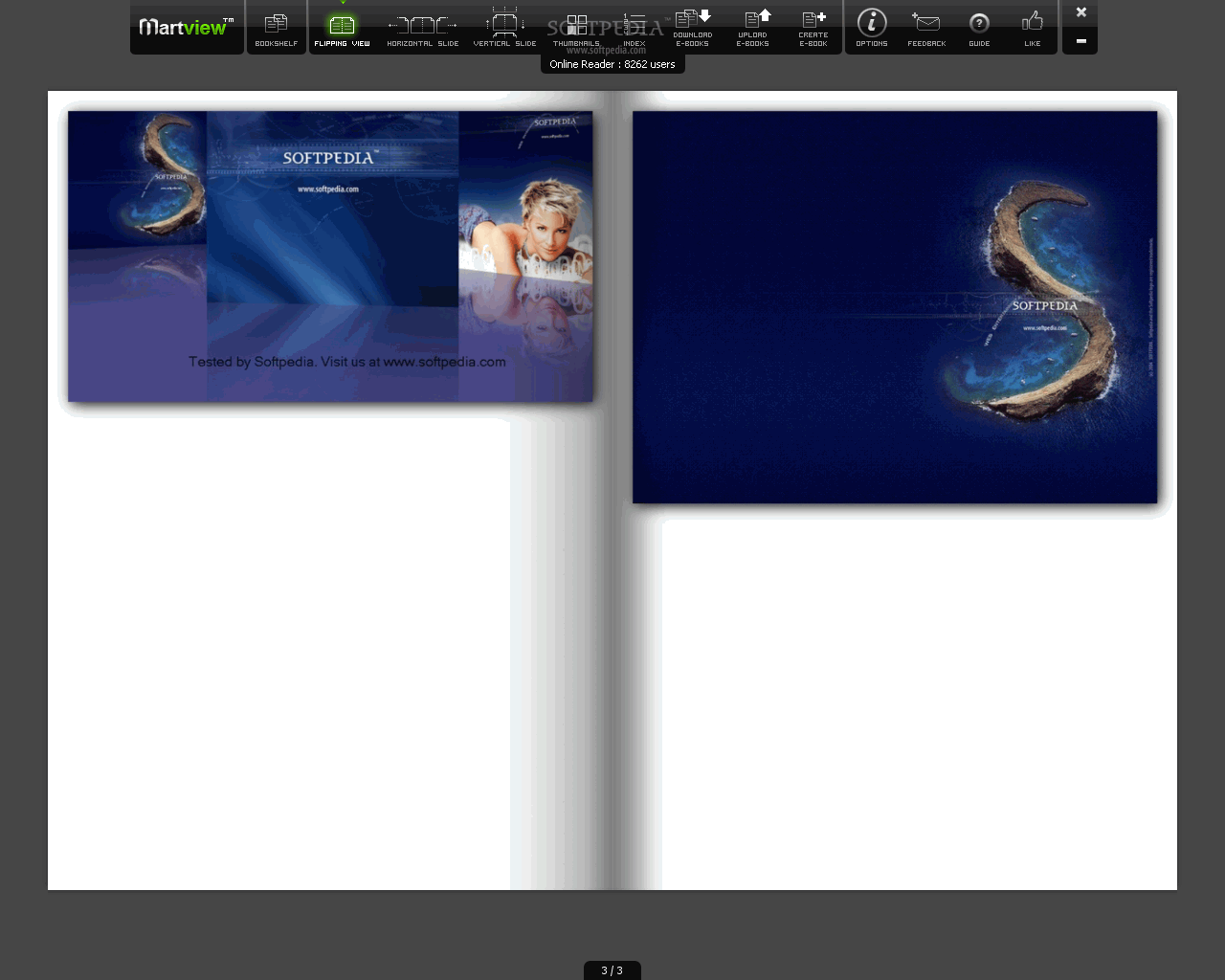Click the Like thumbs-up icon

coord(1033,29)
